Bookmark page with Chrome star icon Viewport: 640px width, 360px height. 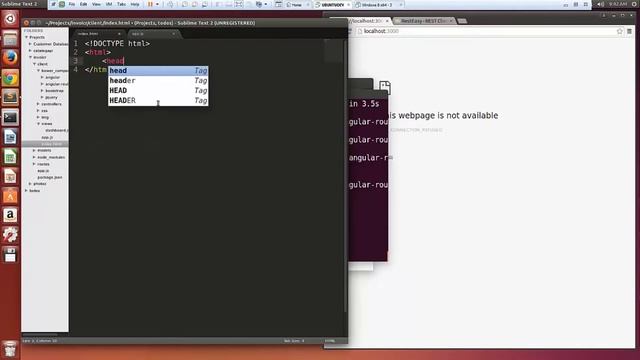[x=620, y=31]
